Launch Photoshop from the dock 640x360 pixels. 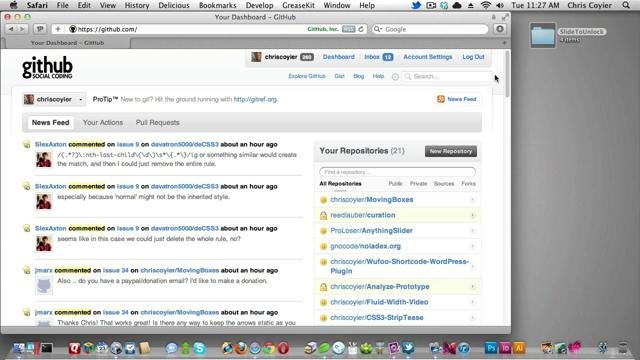coord(491,348)
